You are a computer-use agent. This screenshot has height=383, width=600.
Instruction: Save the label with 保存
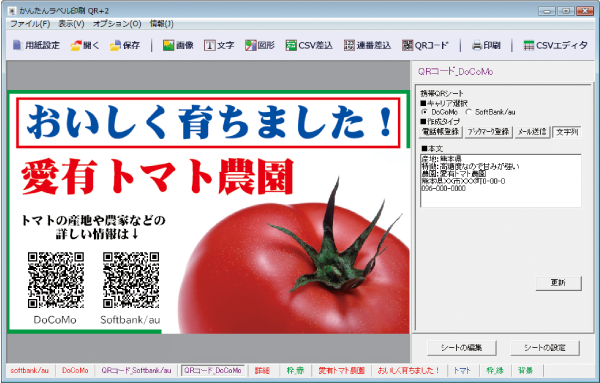tap(125, 46)
